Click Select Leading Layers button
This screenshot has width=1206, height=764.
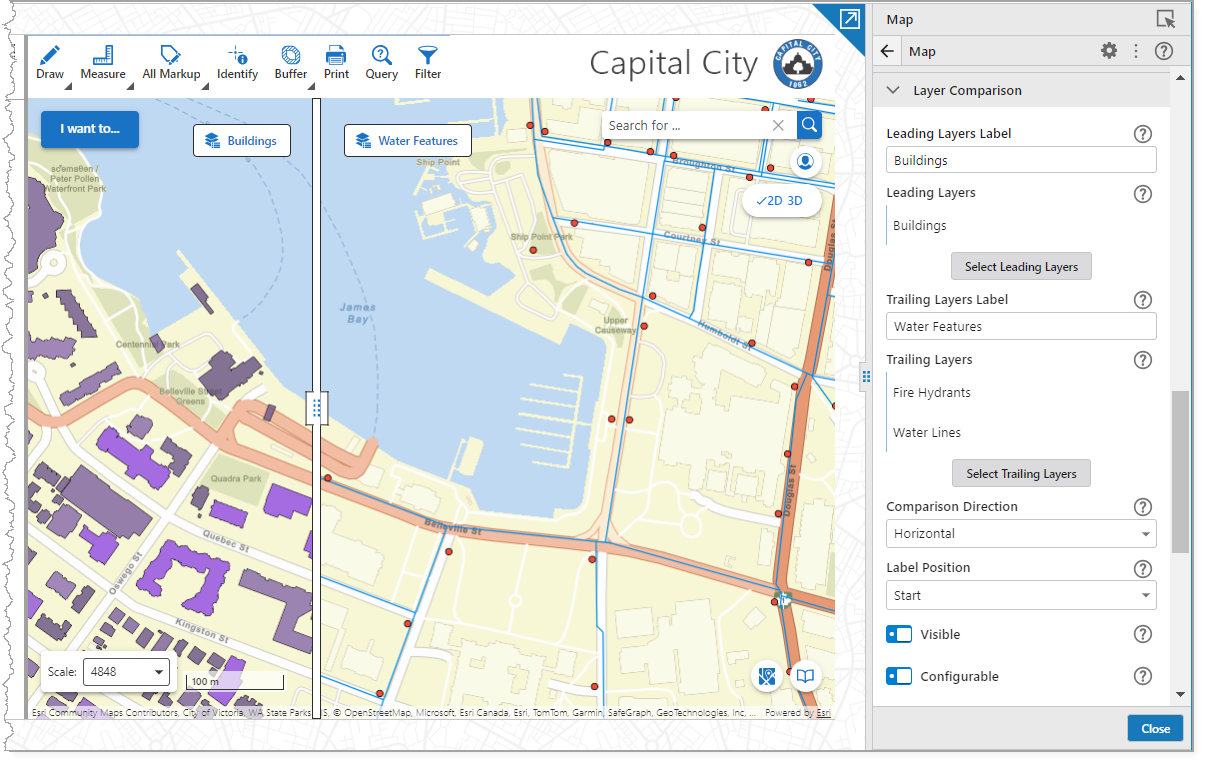click(1021, 267)
